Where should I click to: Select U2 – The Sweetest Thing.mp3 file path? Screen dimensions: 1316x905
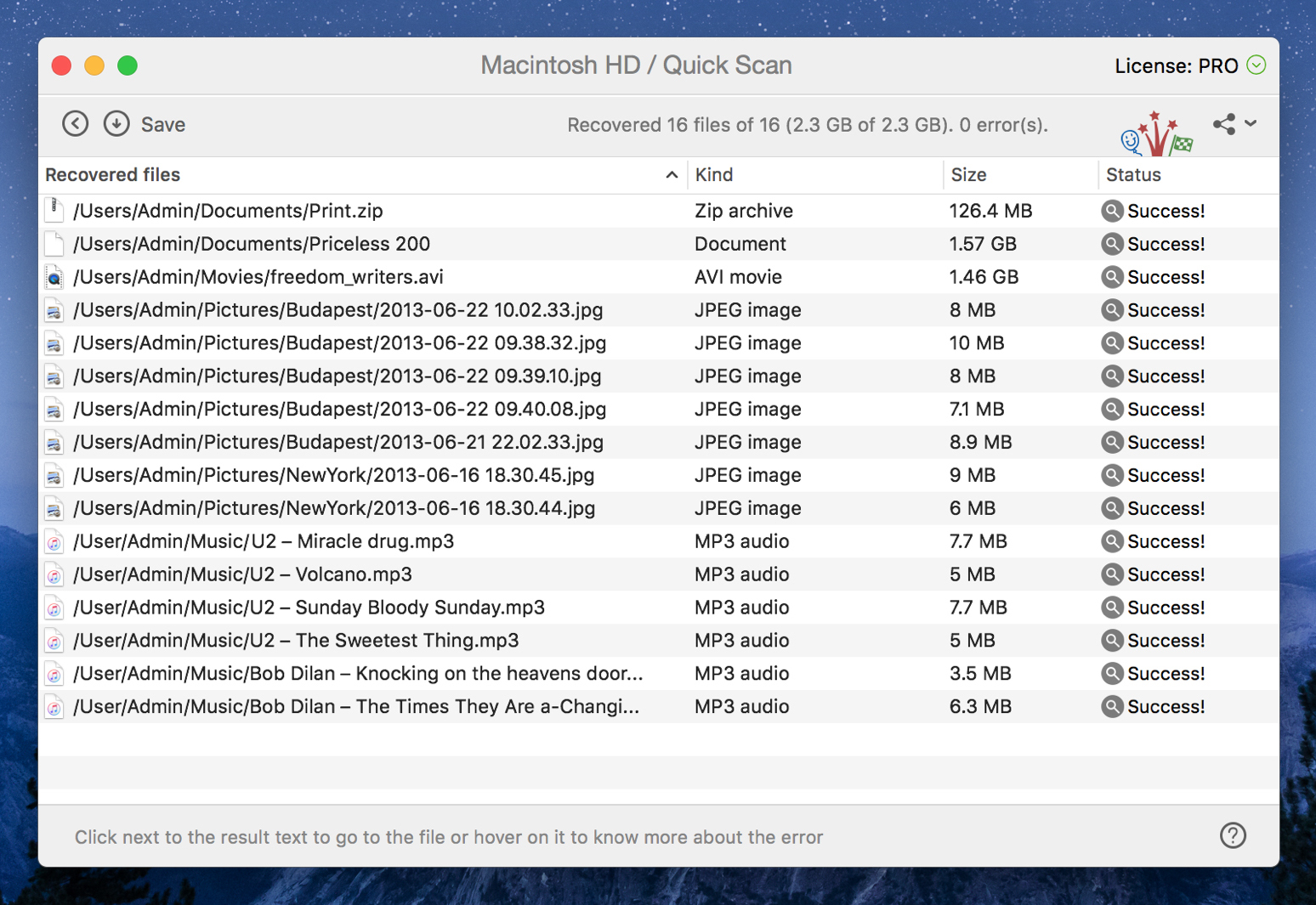click(296, 640)
